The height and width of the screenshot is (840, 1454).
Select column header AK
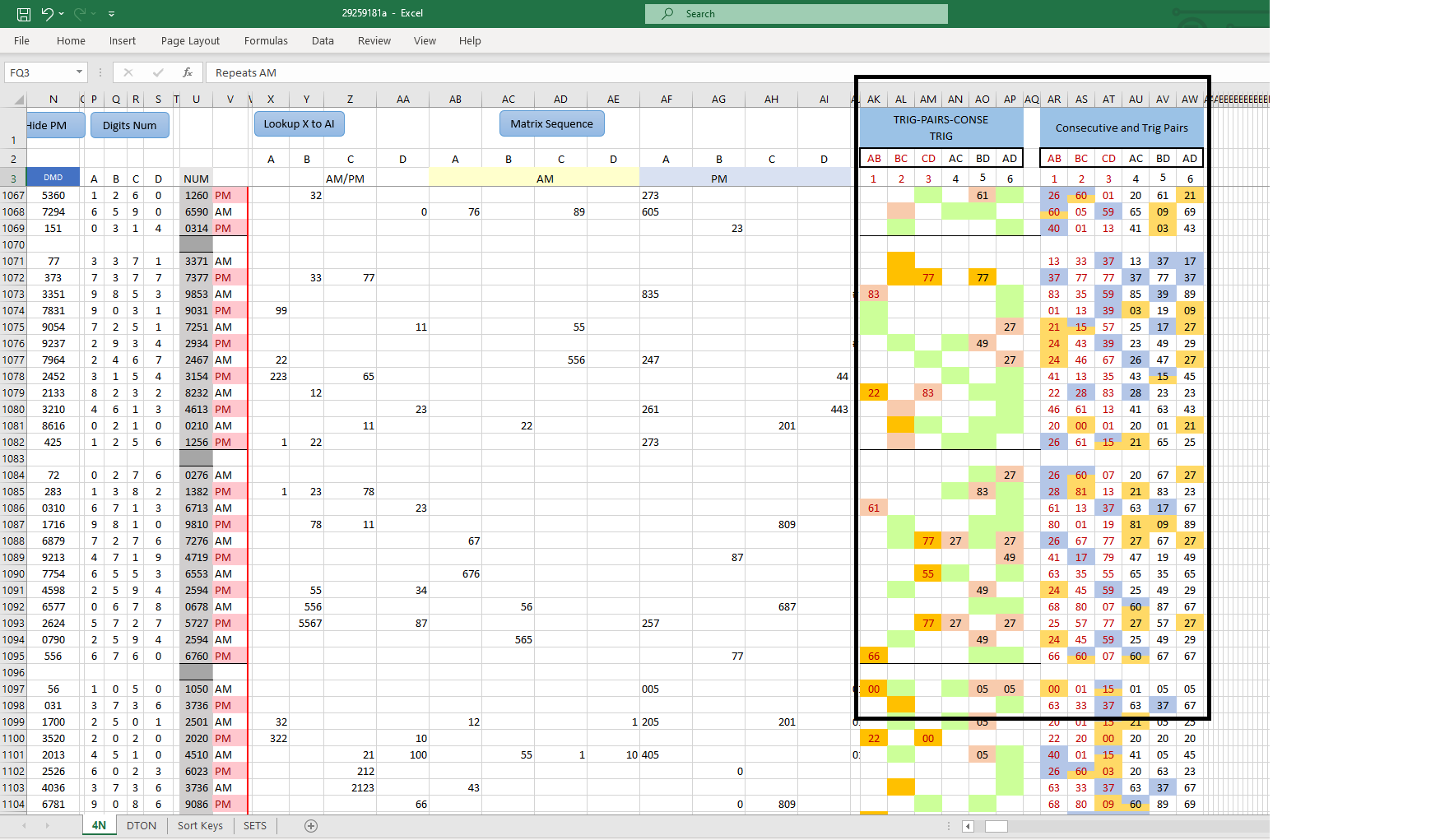[874, 100]
